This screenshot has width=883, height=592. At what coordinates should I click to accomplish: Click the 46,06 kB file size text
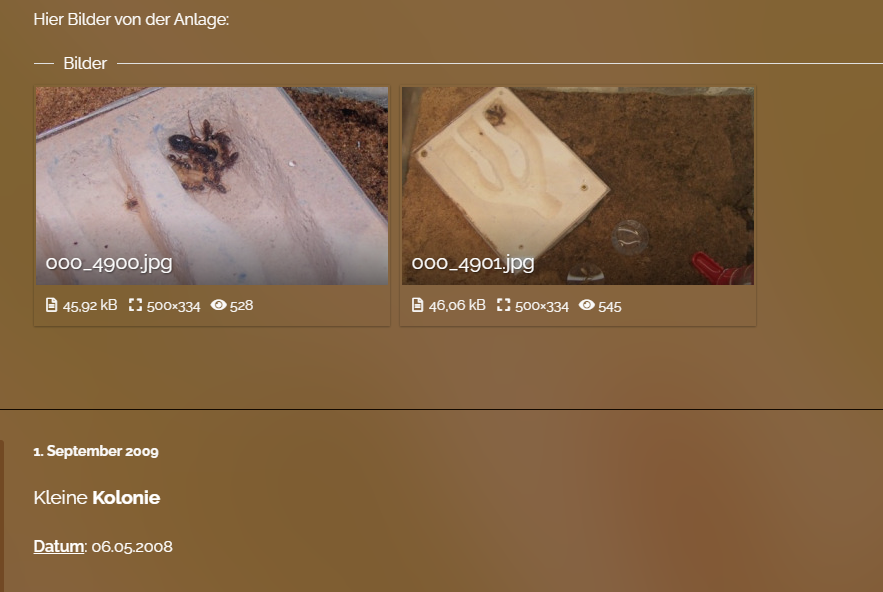coord(457,305)
